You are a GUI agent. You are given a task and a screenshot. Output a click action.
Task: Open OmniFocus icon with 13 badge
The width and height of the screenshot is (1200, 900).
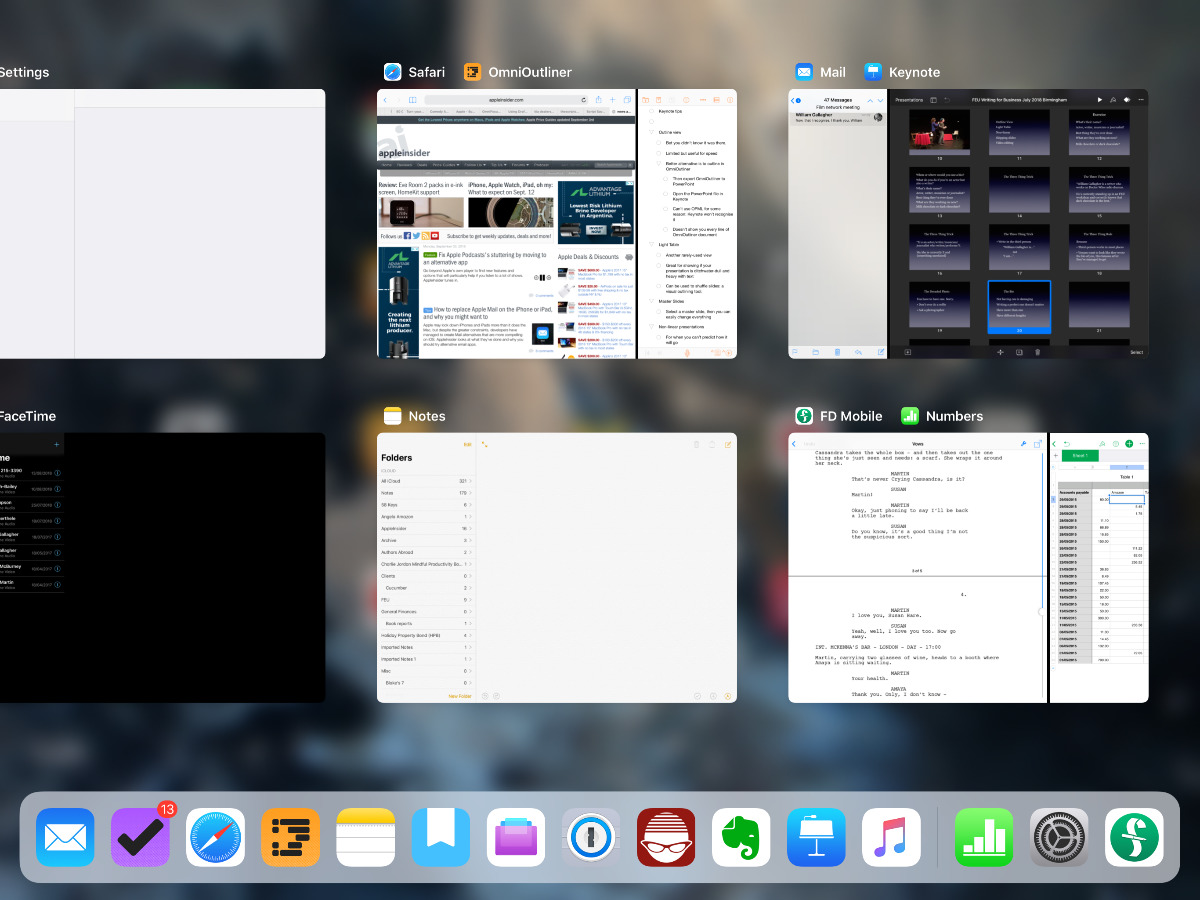click(140, 837)
